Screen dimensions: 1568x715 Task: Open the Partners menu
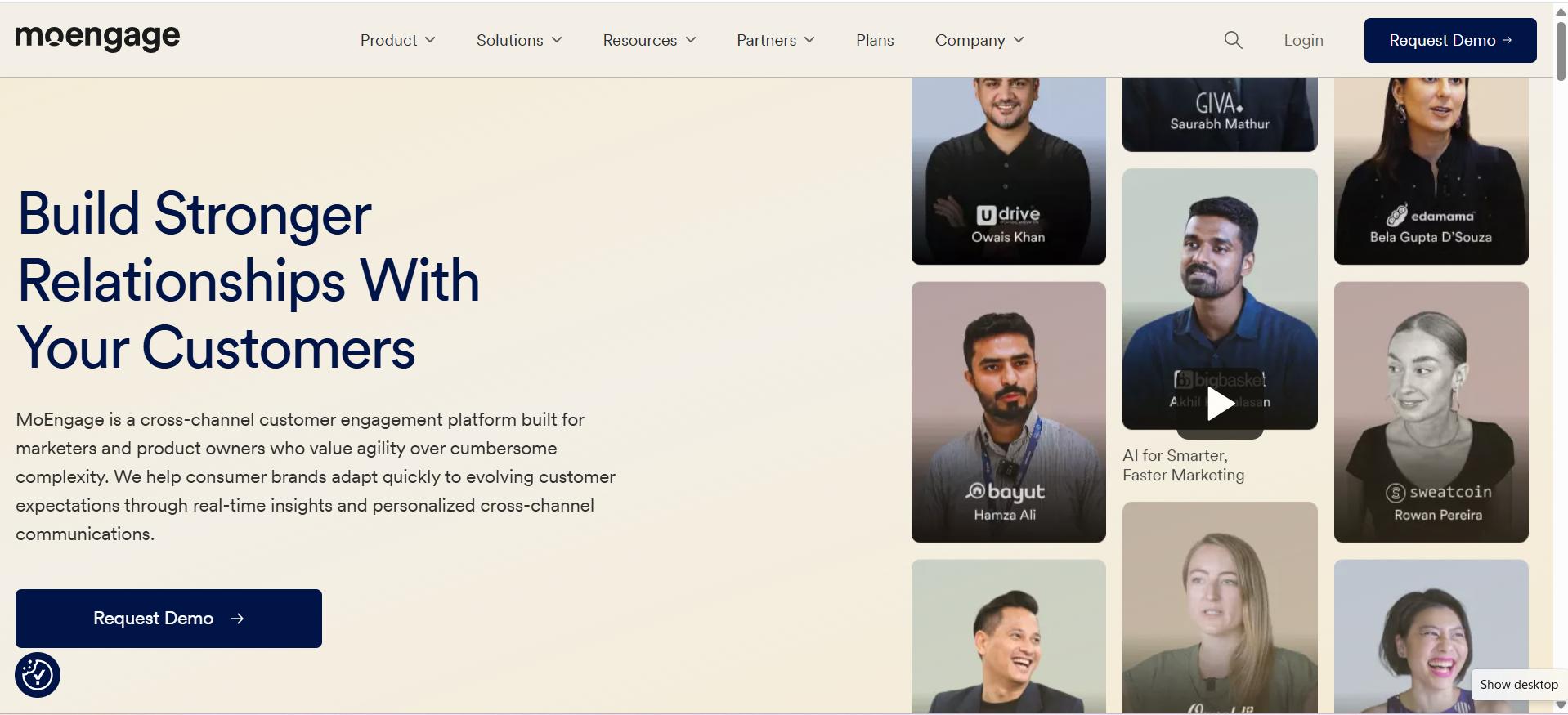click(x=776, y=40)
